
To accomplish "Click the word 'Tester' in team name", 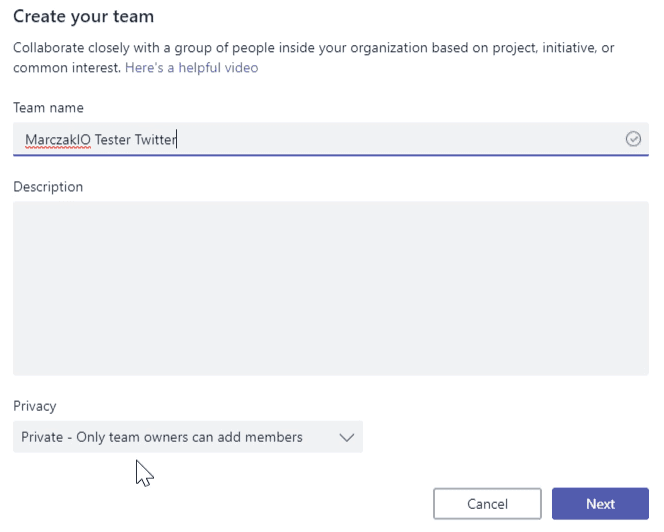I will [113, 141].
